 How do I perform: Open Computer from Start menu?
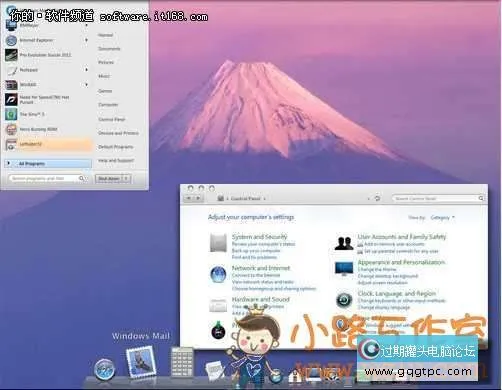point(108,105)
